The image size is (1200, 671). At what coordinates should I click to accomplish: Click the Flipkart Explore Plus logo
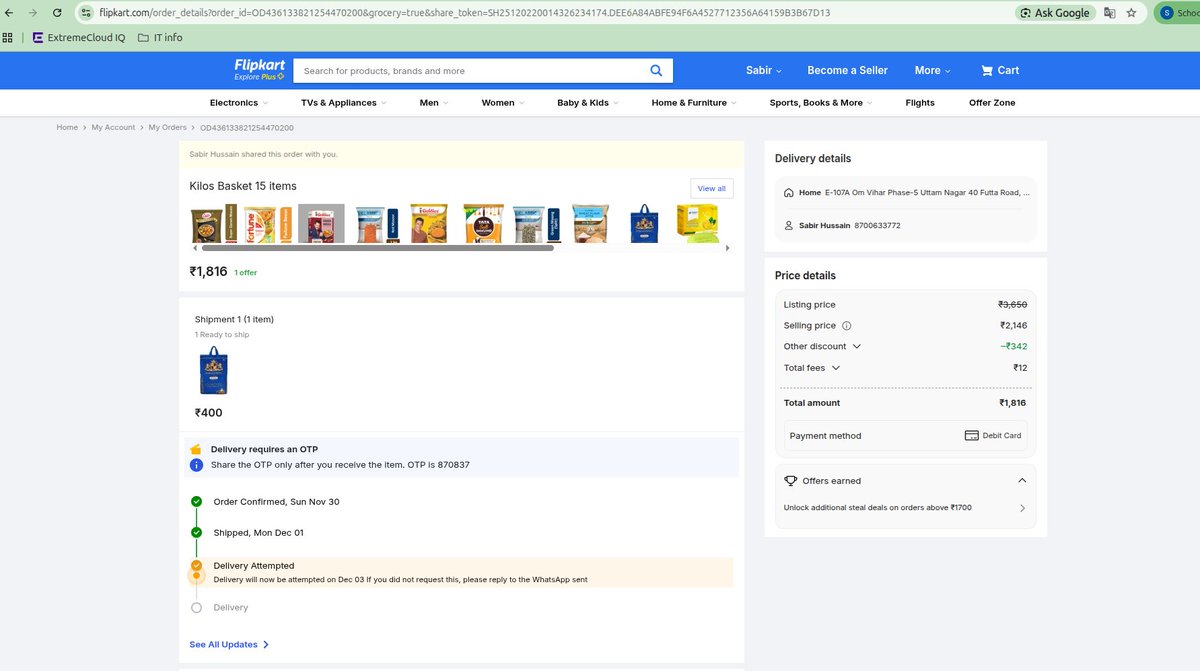point(260,69)
